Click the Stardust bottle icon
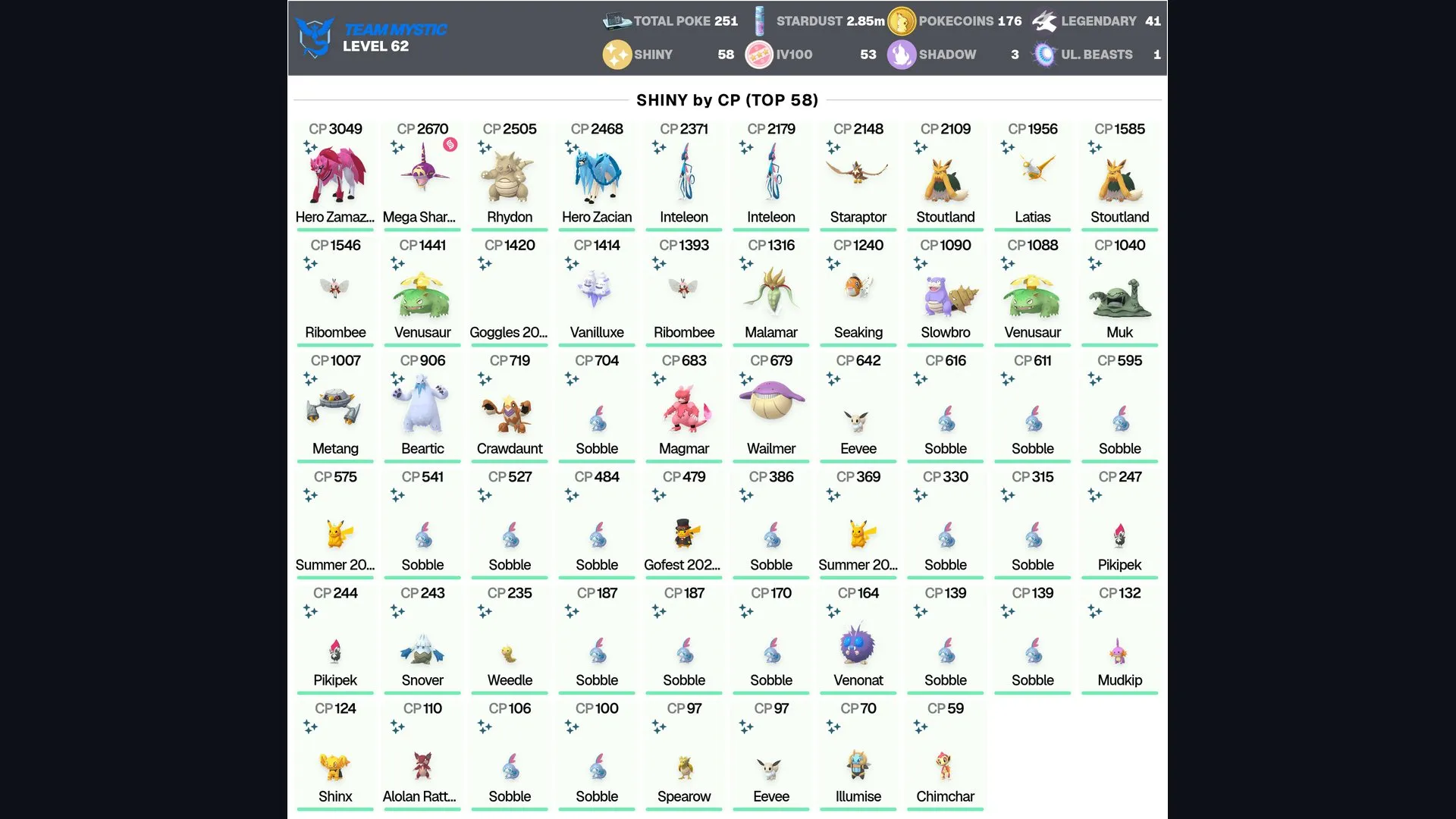 pyautogui.click(x=760, y=21)
